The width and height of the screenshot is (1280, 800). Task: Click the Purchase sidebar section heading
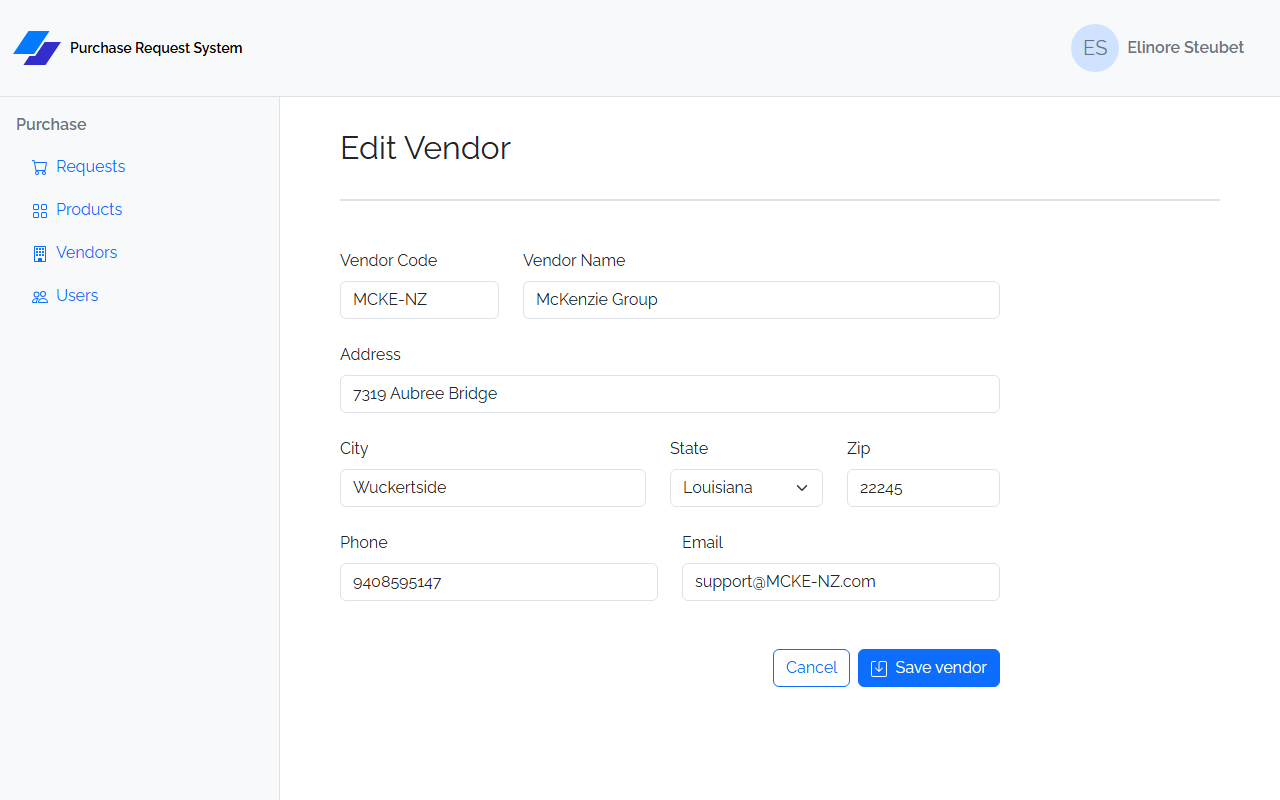point(51,124)
